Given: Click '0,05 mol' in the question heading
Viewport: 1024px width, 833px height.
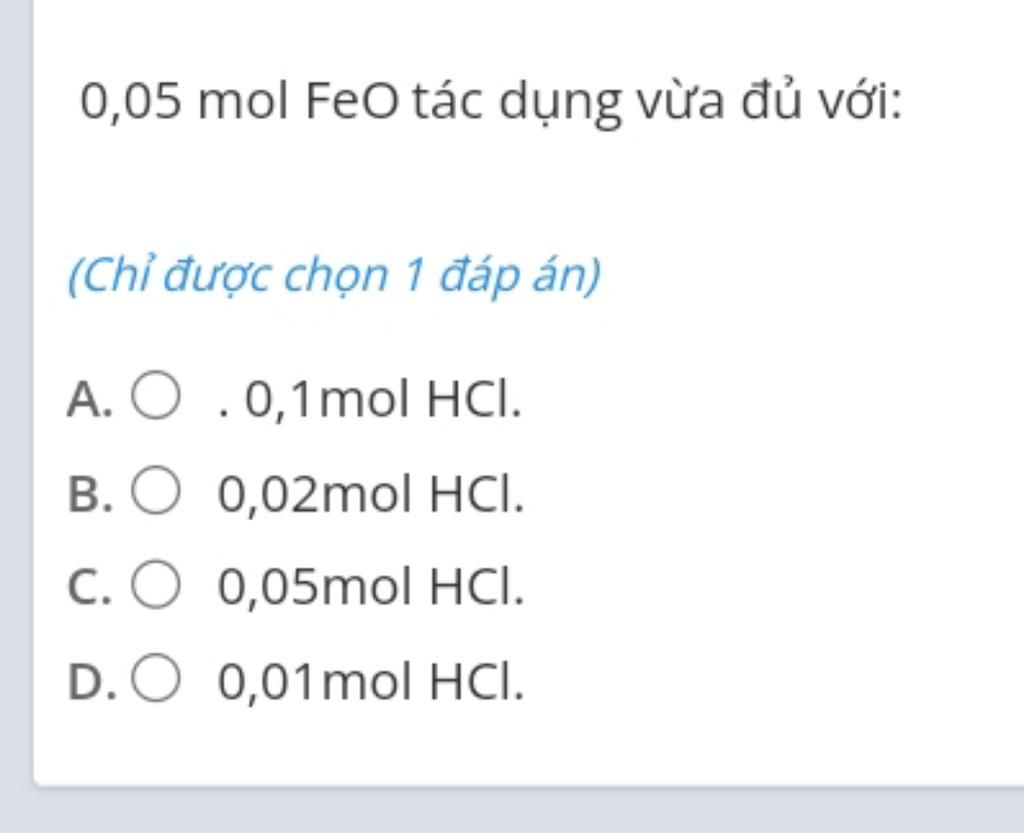Looking at the screenshot, I should click(184, 102).
